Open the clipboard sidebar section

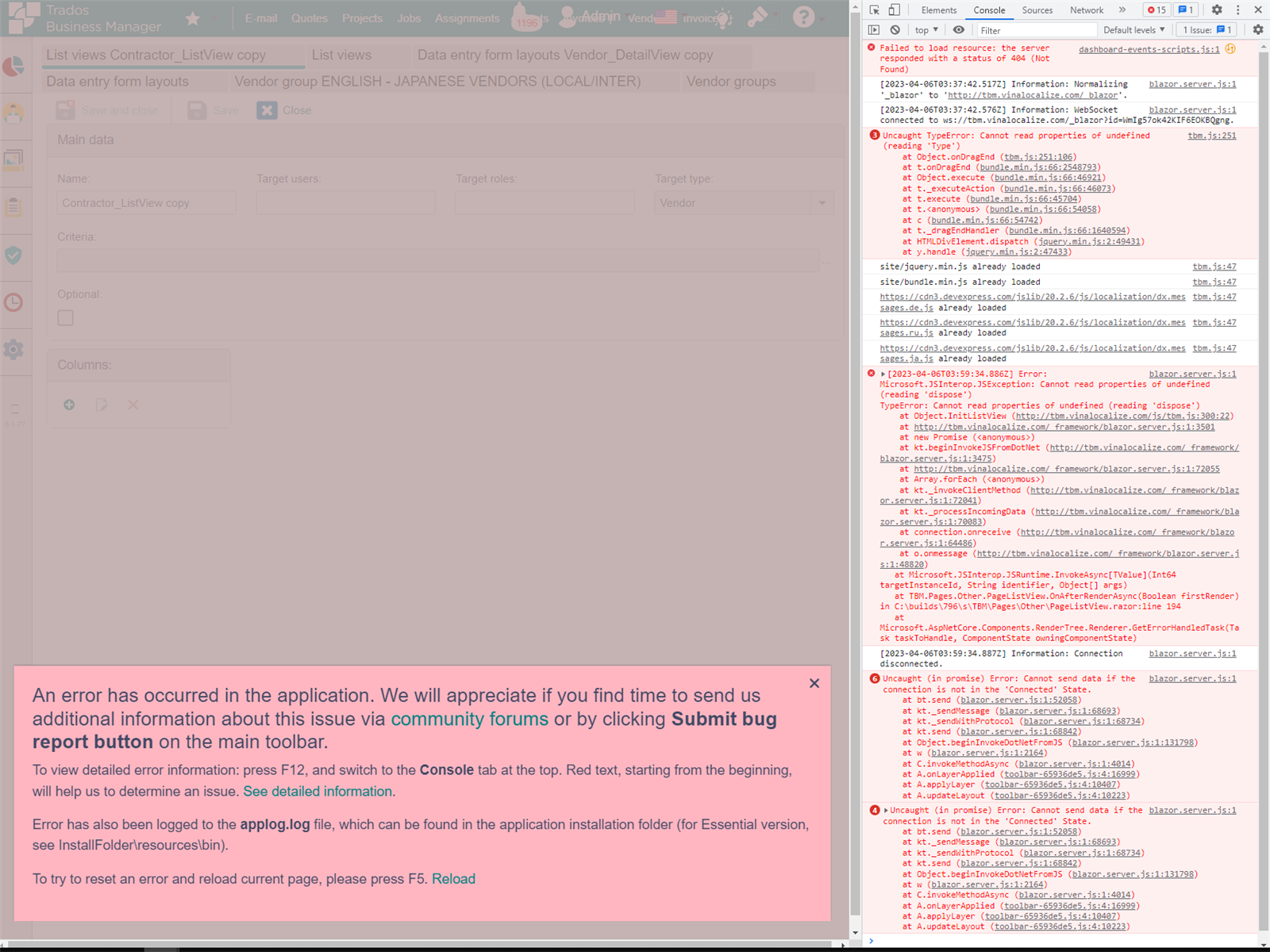13,207
